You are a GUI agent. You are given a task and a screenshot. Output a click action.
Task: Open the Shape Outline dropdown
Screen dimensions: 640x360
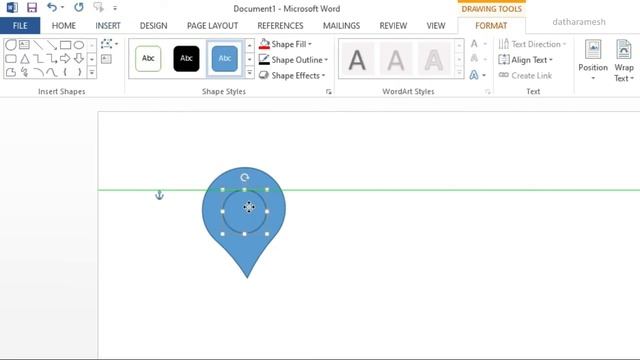click(293, 60)
